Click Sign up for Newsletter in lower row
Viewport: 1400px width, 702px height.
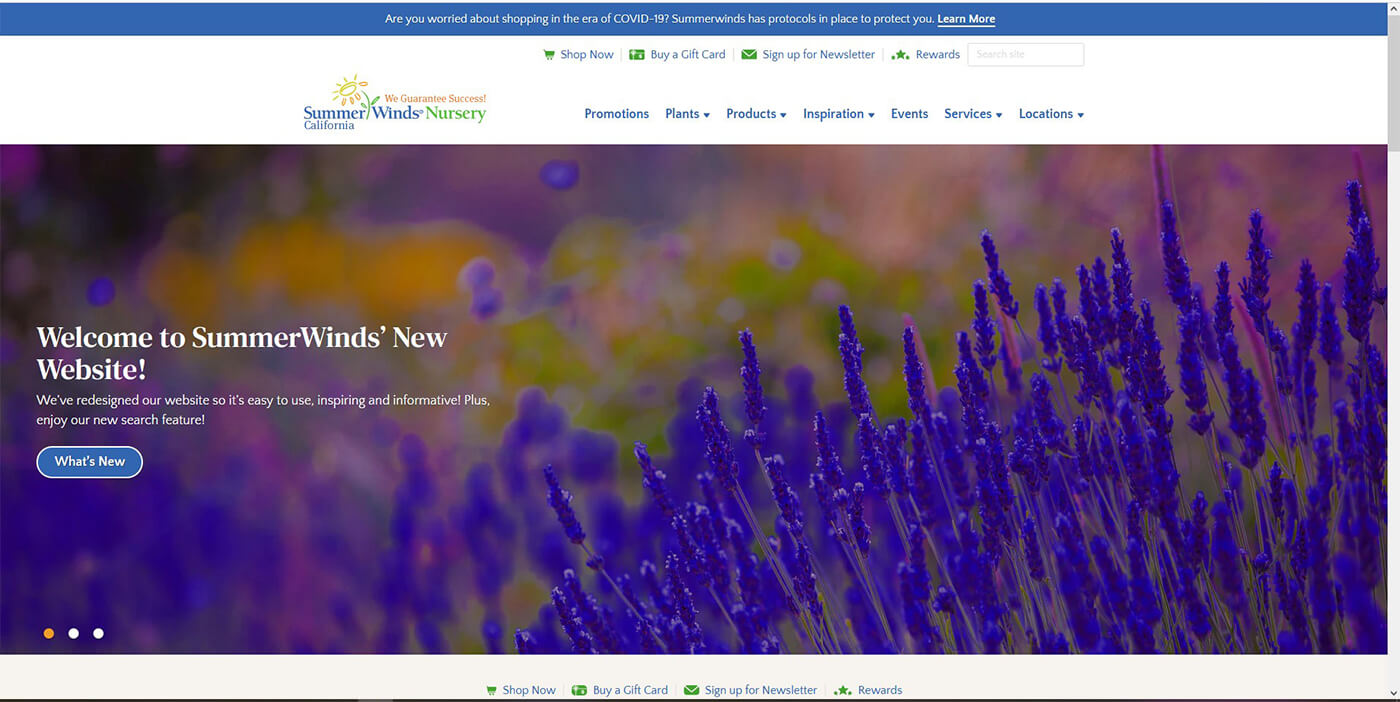pos(761,690)
